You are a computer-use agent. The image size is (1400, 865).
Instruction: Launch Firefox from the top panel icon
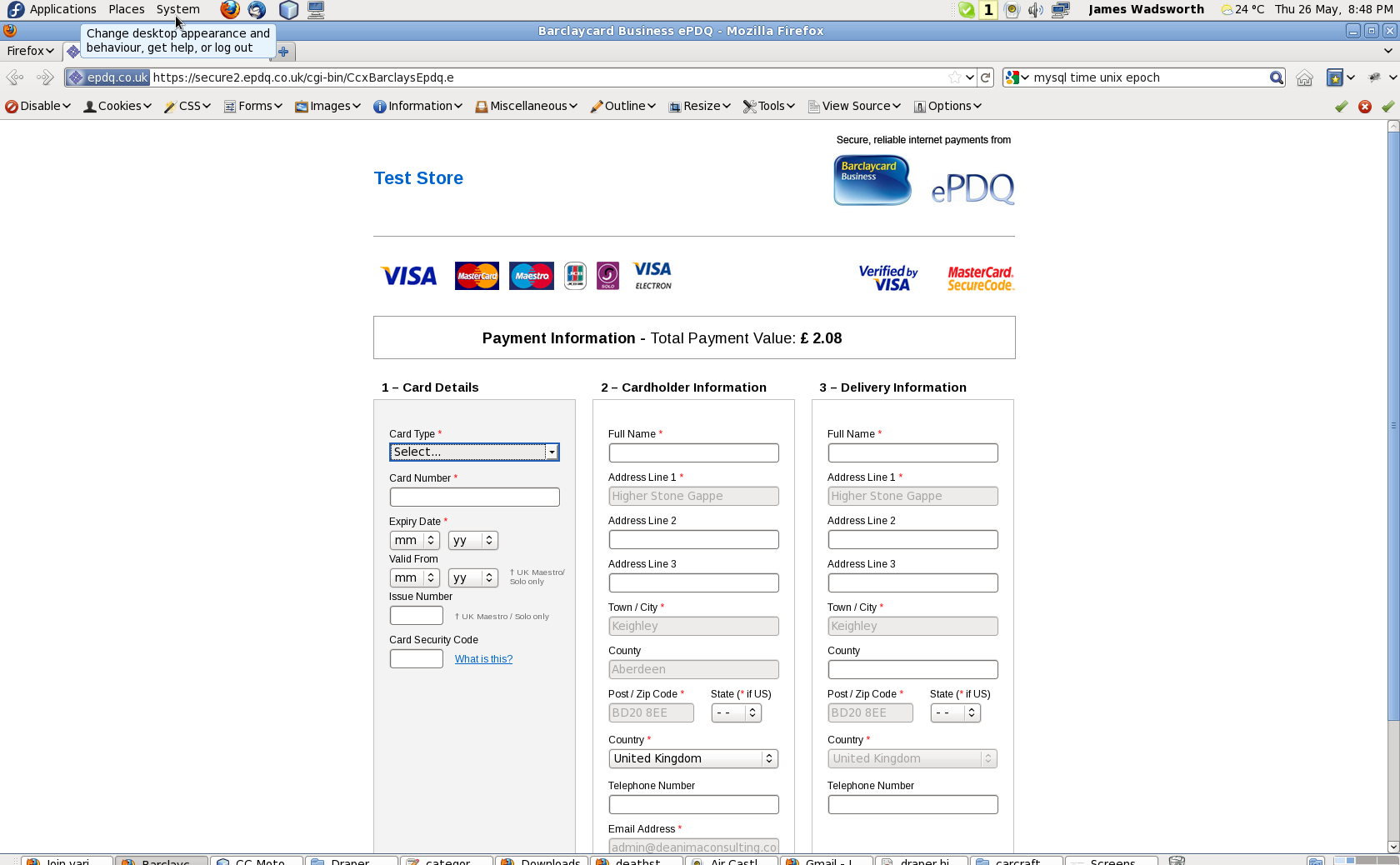point(230,10)
